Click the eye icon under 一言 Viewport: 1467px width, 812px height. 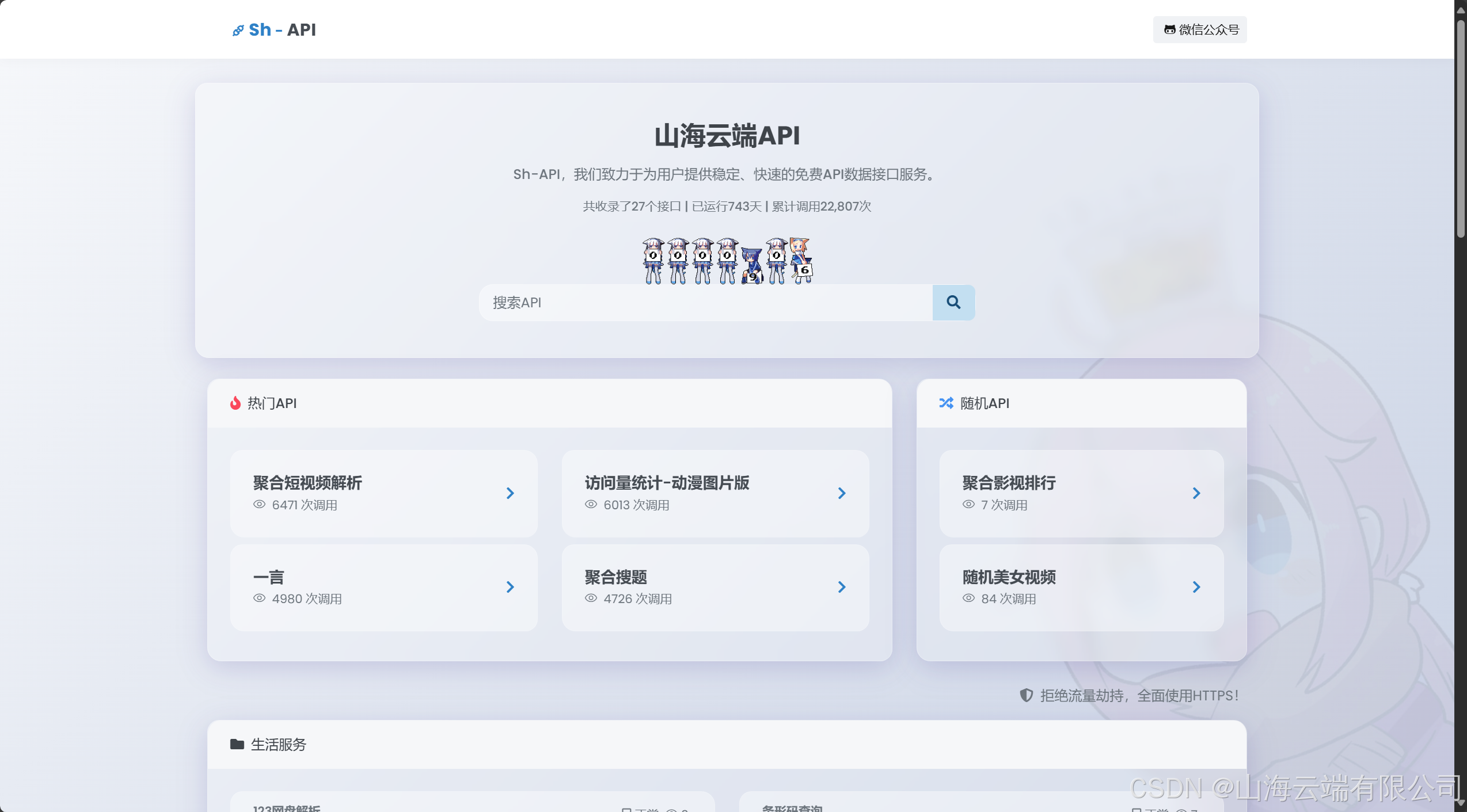(259, 598)
